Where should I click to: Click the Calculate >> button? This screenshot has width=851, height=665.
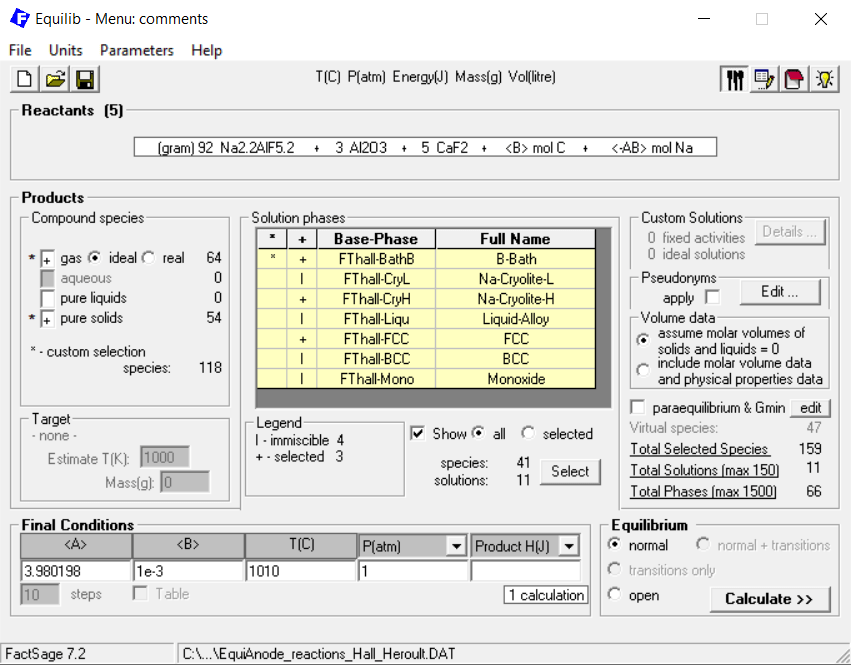pos(769,598)
